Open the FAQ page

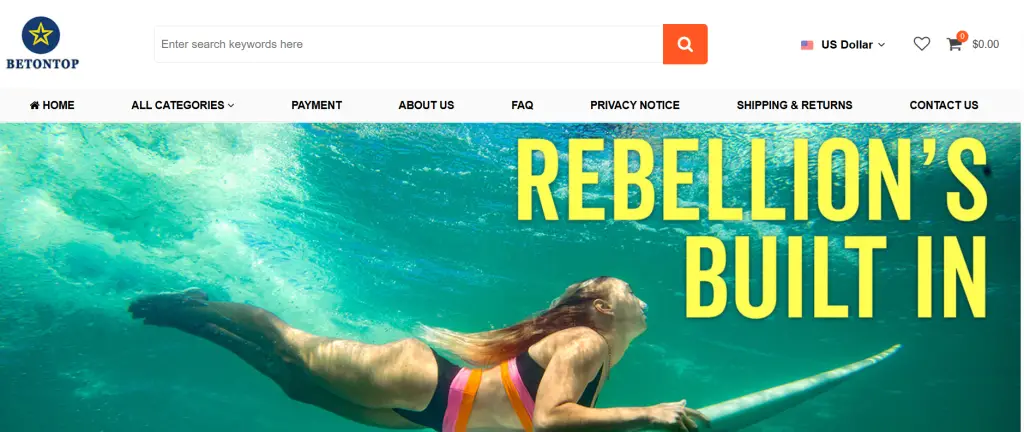pos(522,105)
